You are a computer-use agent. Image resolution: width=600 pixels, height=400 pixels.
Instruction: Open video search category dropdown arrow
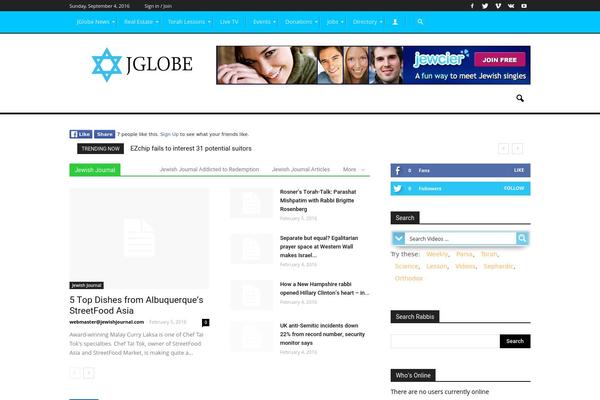click(x=398, y=238)
